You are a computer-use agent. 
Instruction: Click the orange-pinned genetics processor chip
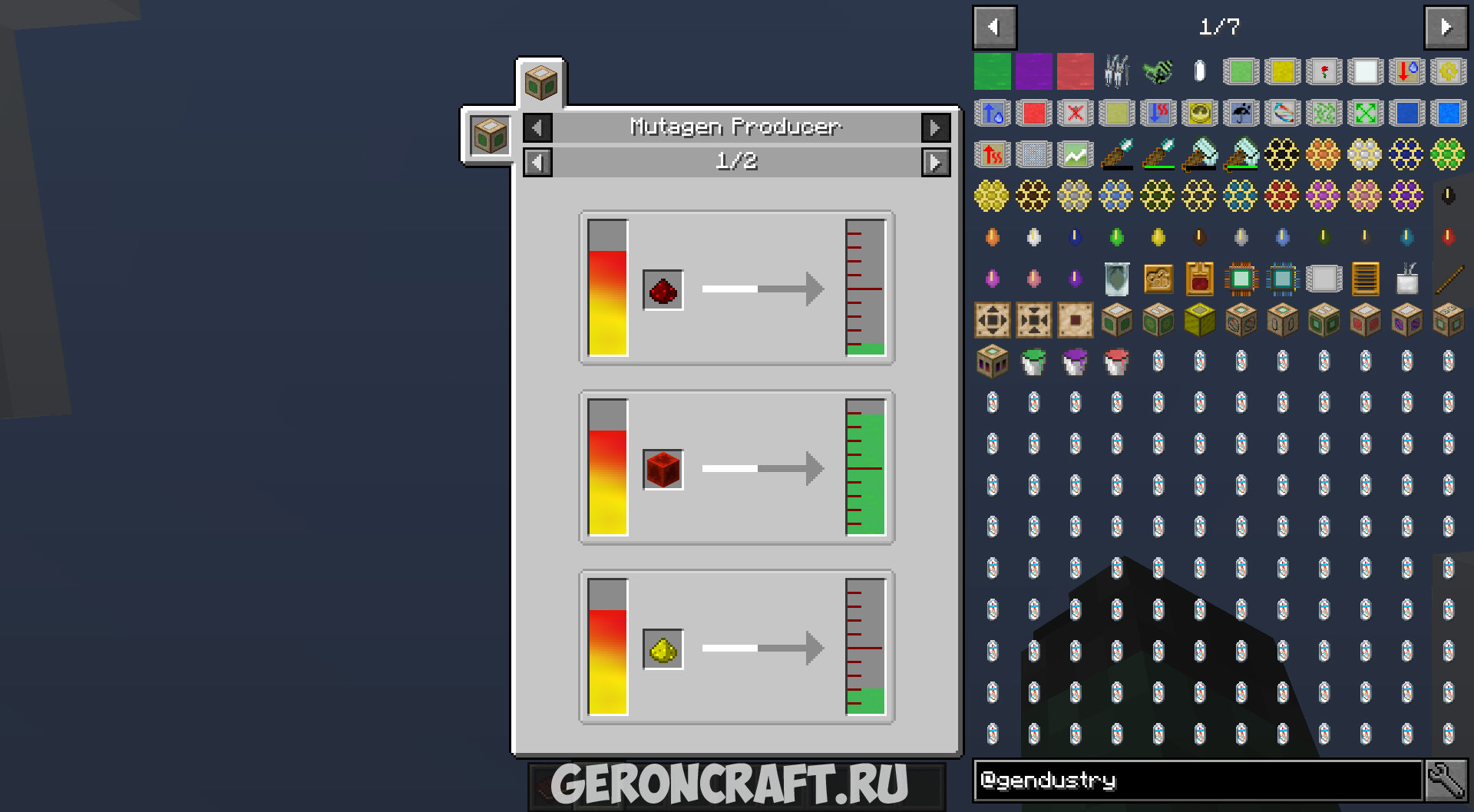(x=1241, y=279)
